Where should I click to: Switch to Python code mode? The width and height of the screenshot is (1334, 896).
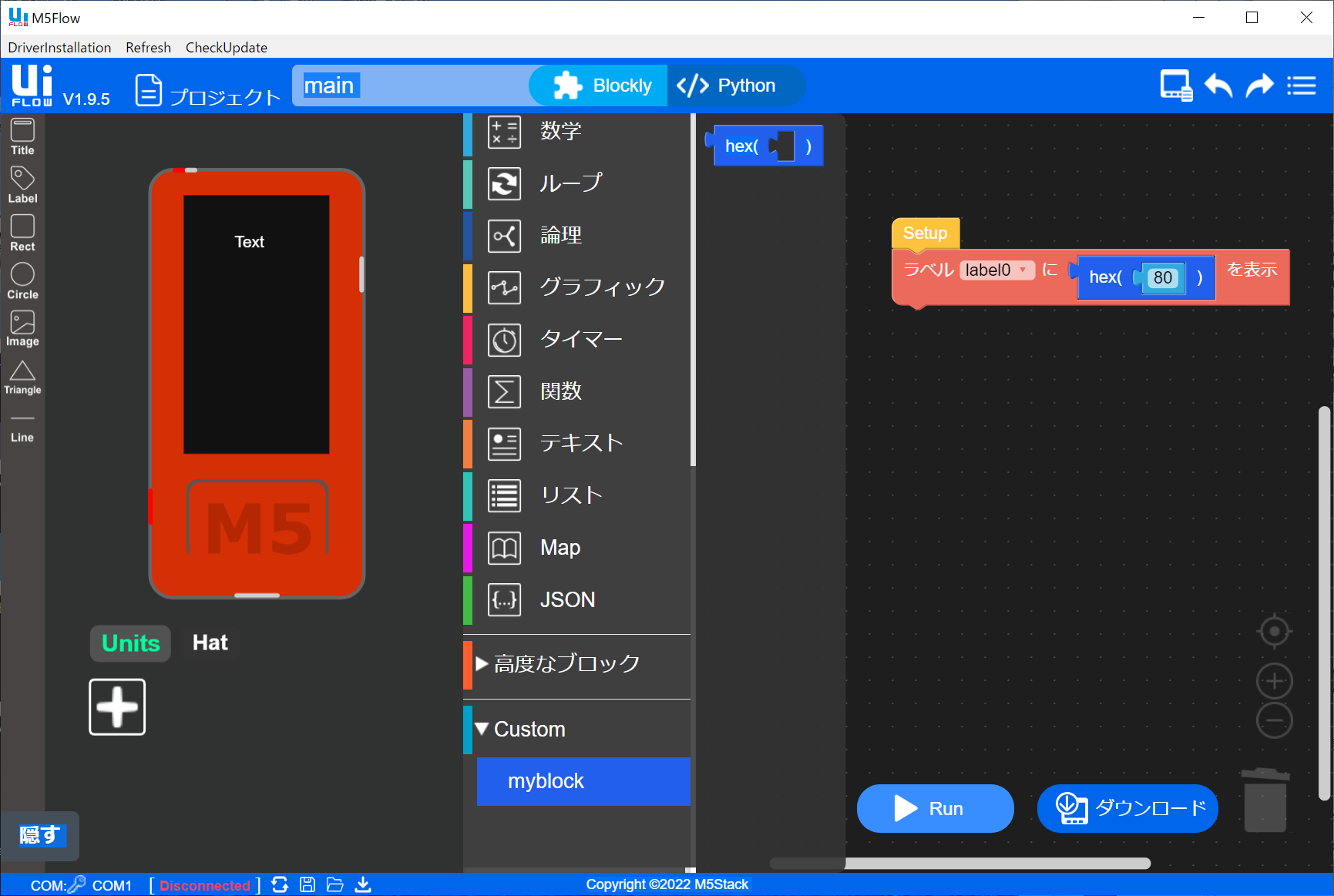pyautogui.click(x=736, y=86)
